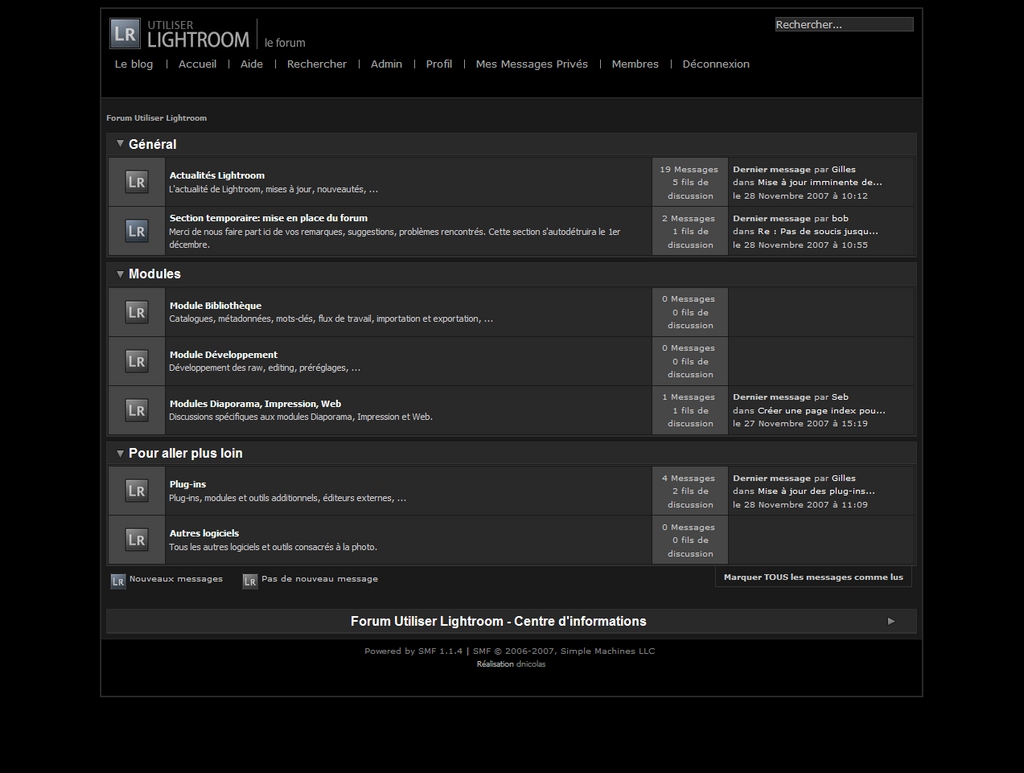
Task: Click LR icon beside Modules Diaporama, Impression, Web
Action: pyautogui.click(x=136, y=410)
